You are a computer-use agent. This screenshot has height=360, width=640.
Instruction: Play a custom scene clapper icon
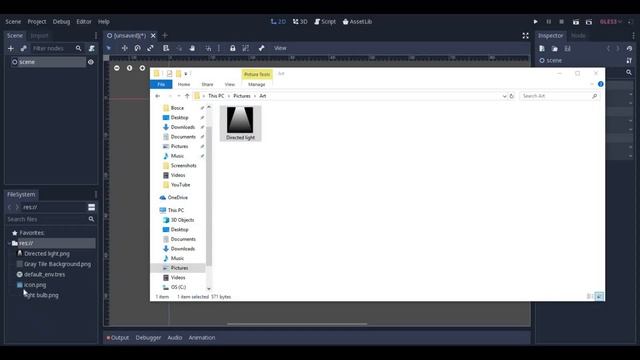(589, 22)
